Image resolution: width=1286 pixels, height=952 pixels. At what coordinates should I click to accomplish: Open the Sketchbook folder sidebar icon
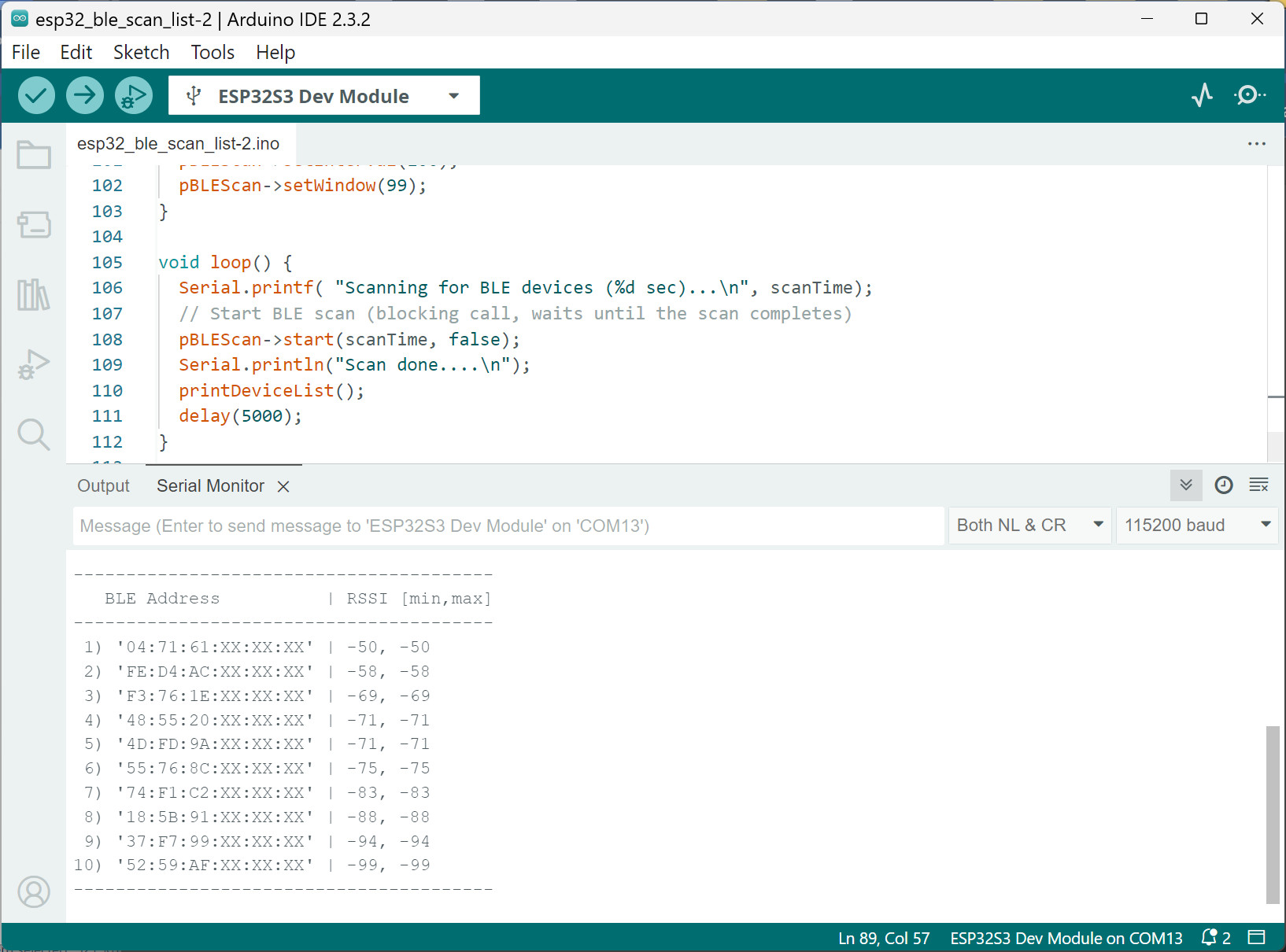34,155
